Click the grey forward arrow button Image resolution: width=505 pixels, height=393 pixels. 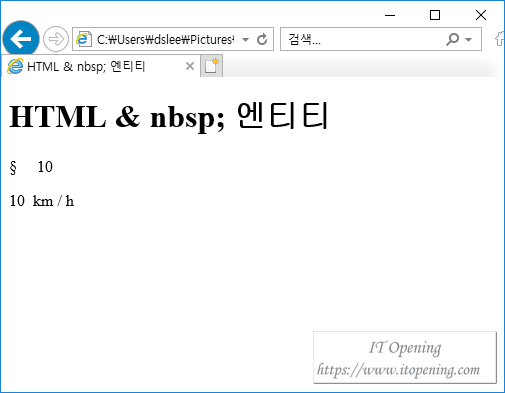point(56,39)
